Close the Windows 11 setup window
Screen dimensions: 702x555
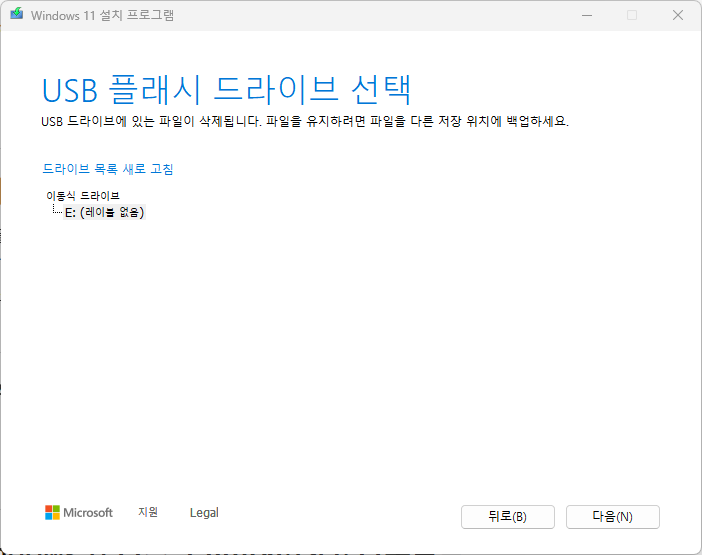(678, 15)
